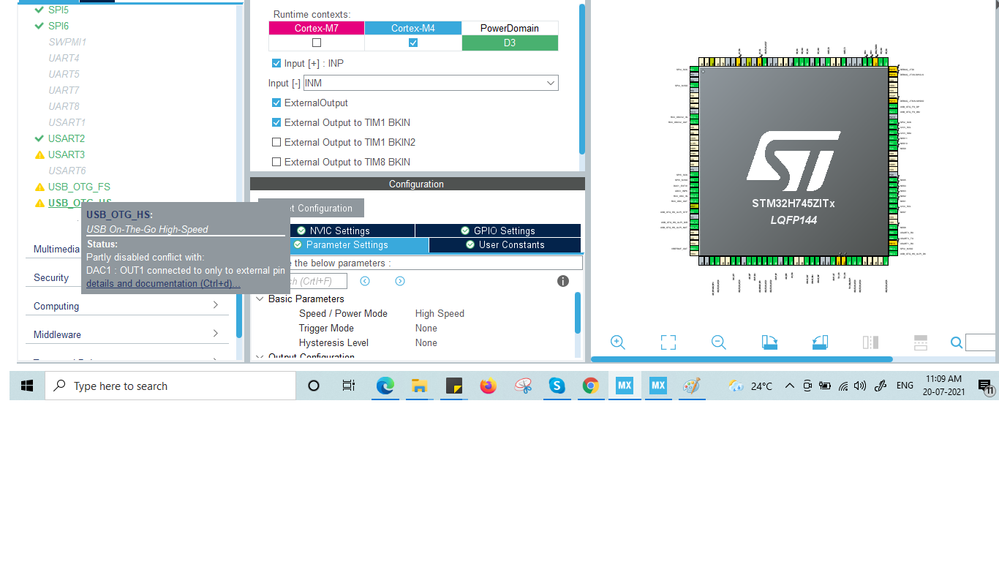Fit chip to best view
This screenshot has height=562, width=999.
[668, 342]
